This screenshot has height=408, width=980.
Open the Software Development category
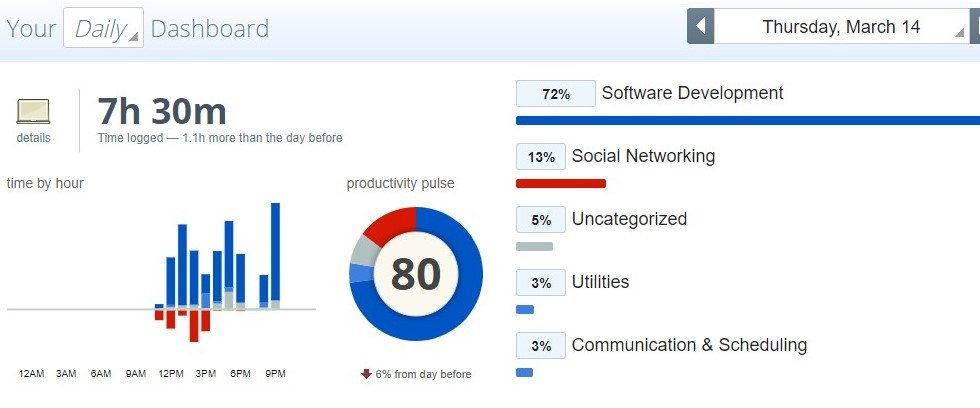pyautogui.click(x=692, y=93)
